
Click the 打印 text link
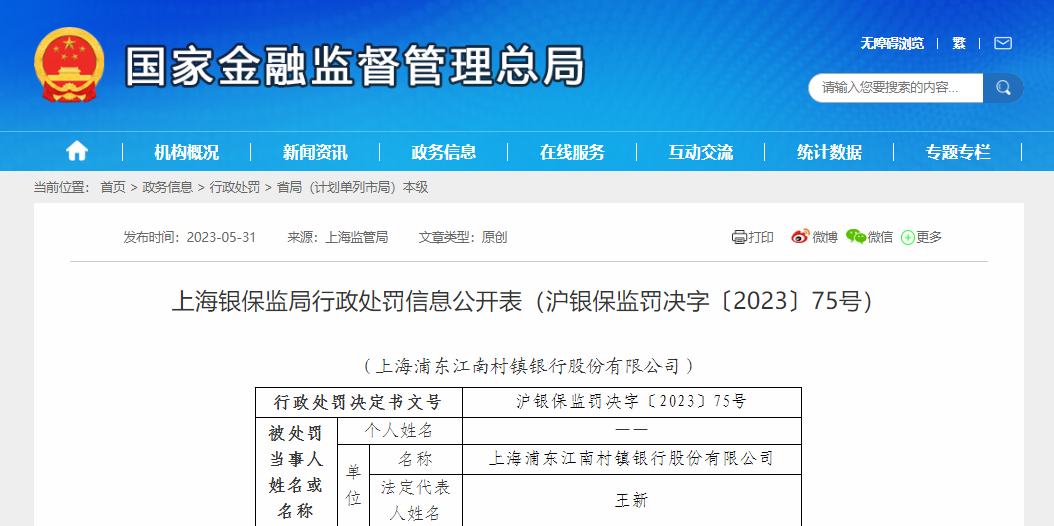pyautogui.click(x=761, y=237)
